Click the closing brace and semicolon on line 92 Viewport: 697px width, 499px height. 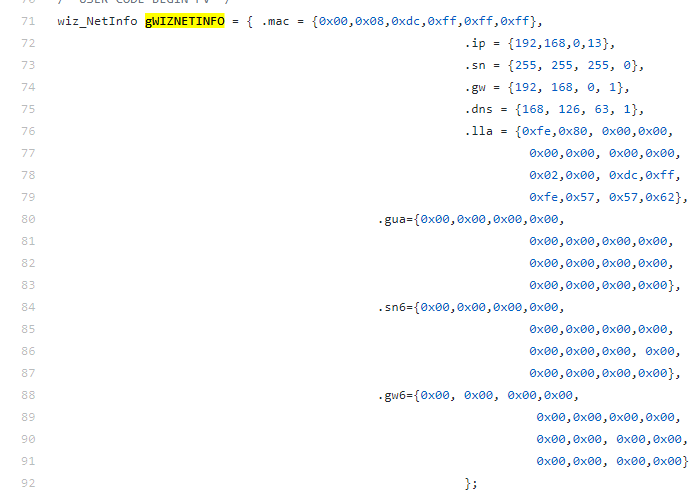click(x=471, y=483)
